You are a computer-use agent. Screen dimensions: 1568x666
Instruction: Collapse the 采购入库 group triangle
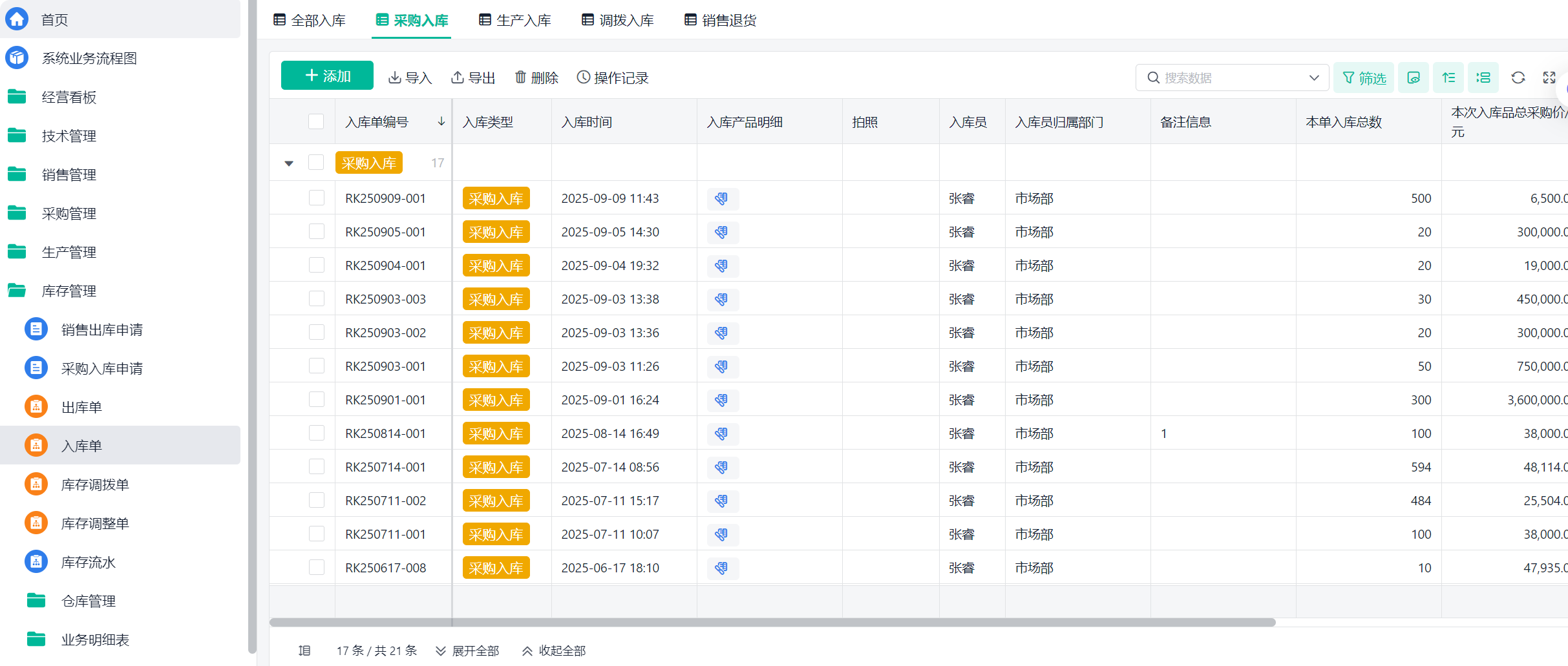coord(289,163)
